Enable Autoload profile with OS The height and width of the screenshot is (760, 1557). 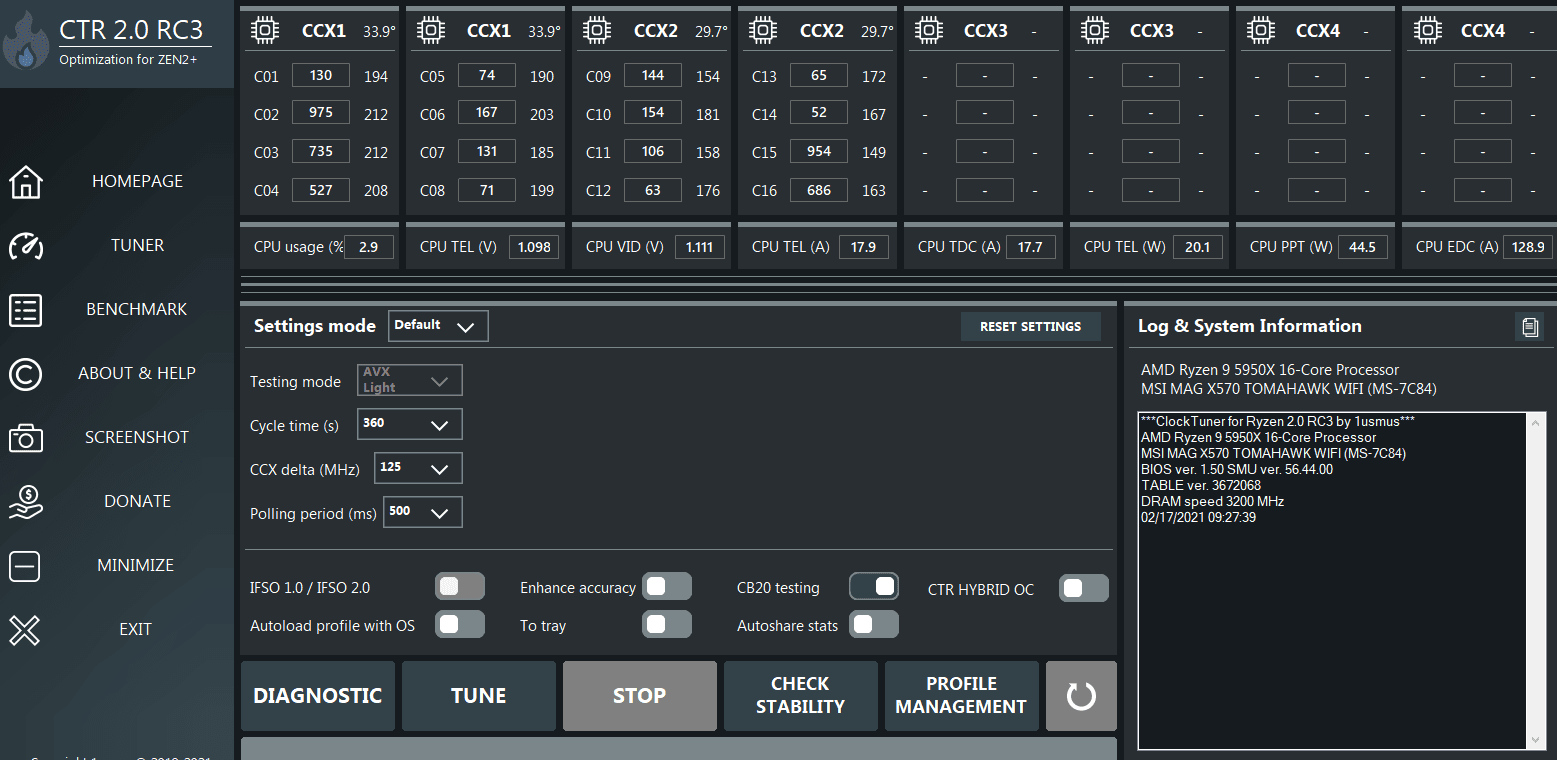(x=460, y=624)
